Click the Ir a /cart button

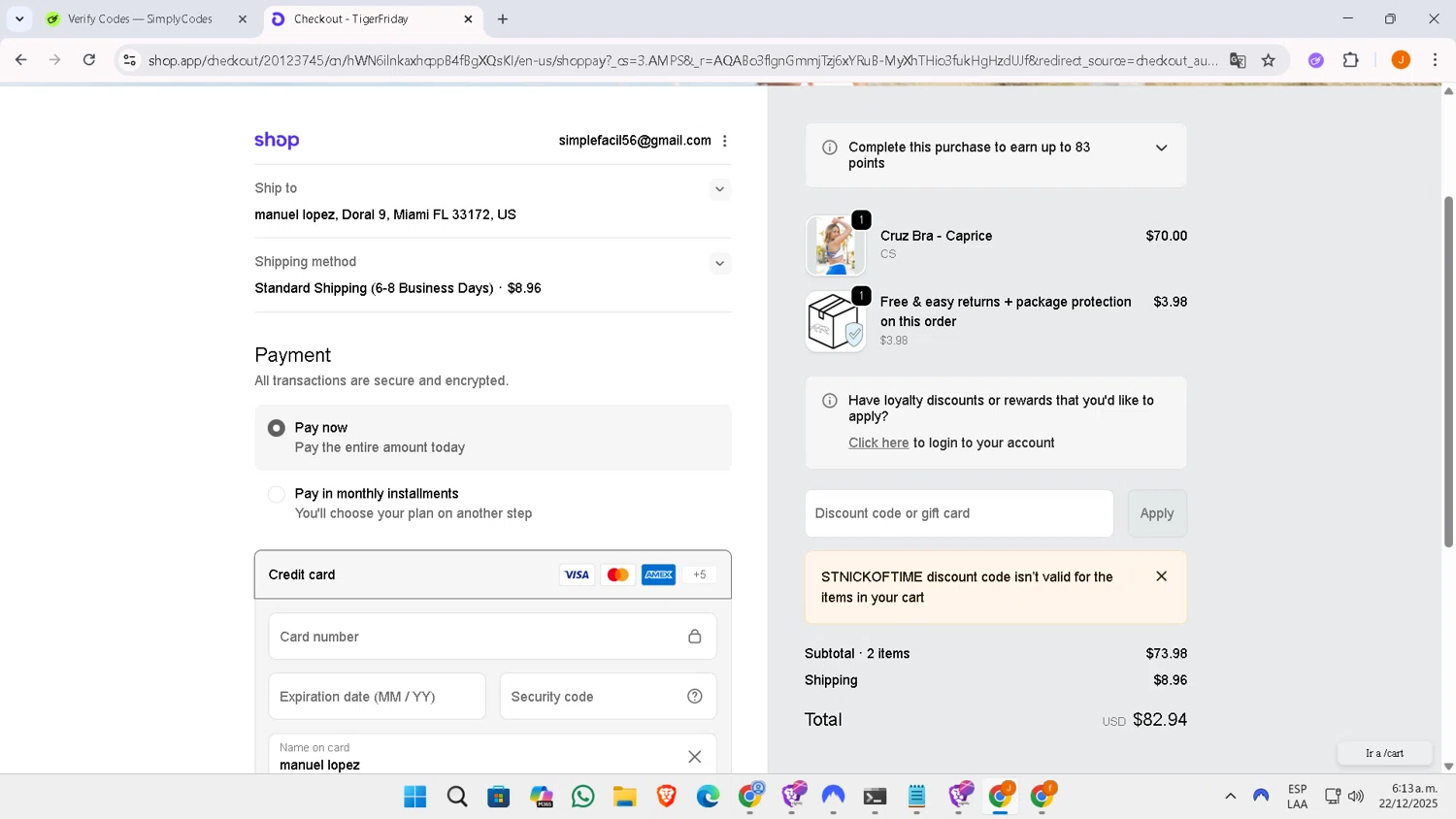click(x=1384, y=753)
